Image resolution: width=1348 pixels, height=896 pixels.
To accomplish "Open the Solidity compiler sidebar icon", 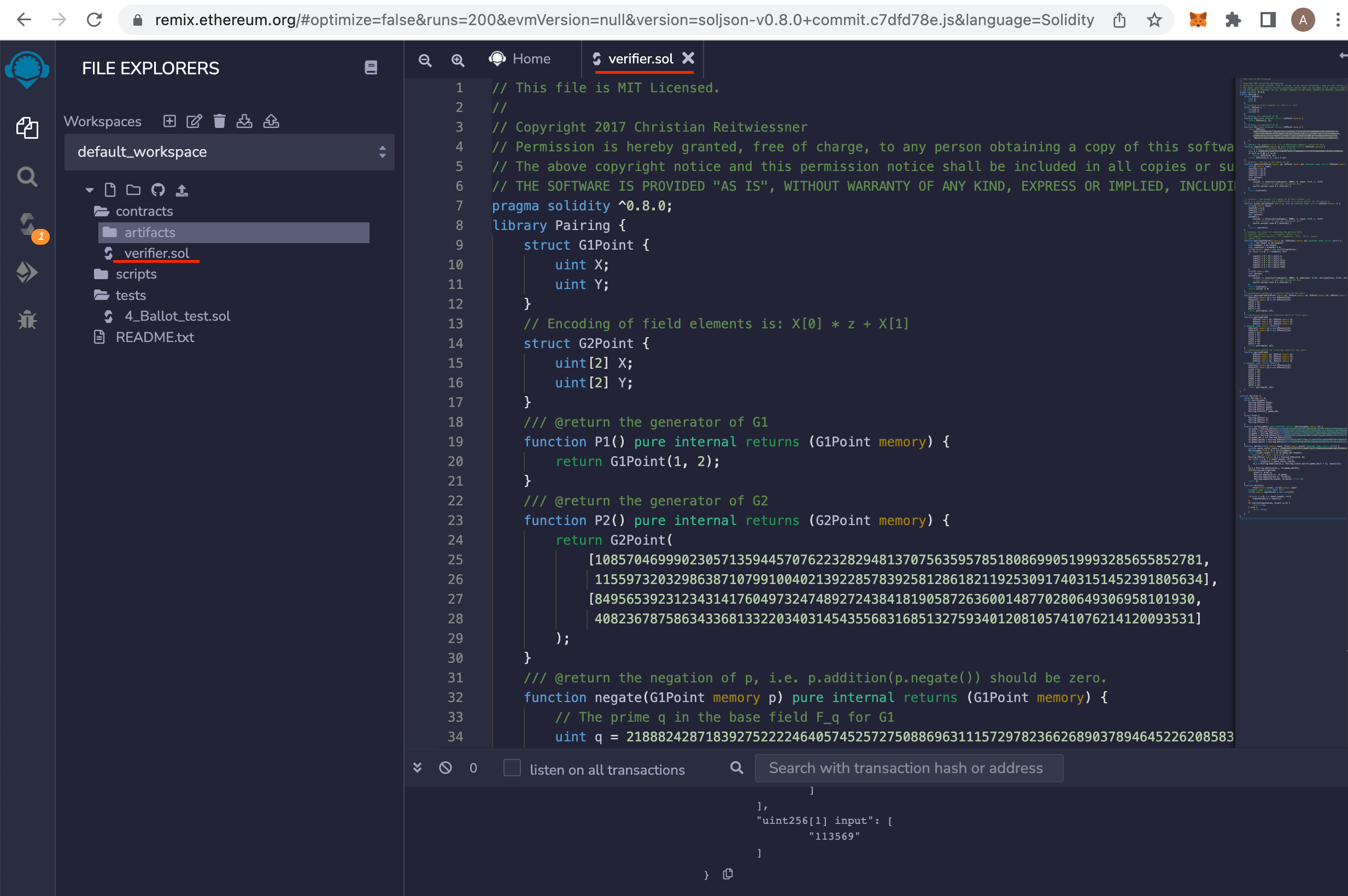I will (x=28, y=225).
